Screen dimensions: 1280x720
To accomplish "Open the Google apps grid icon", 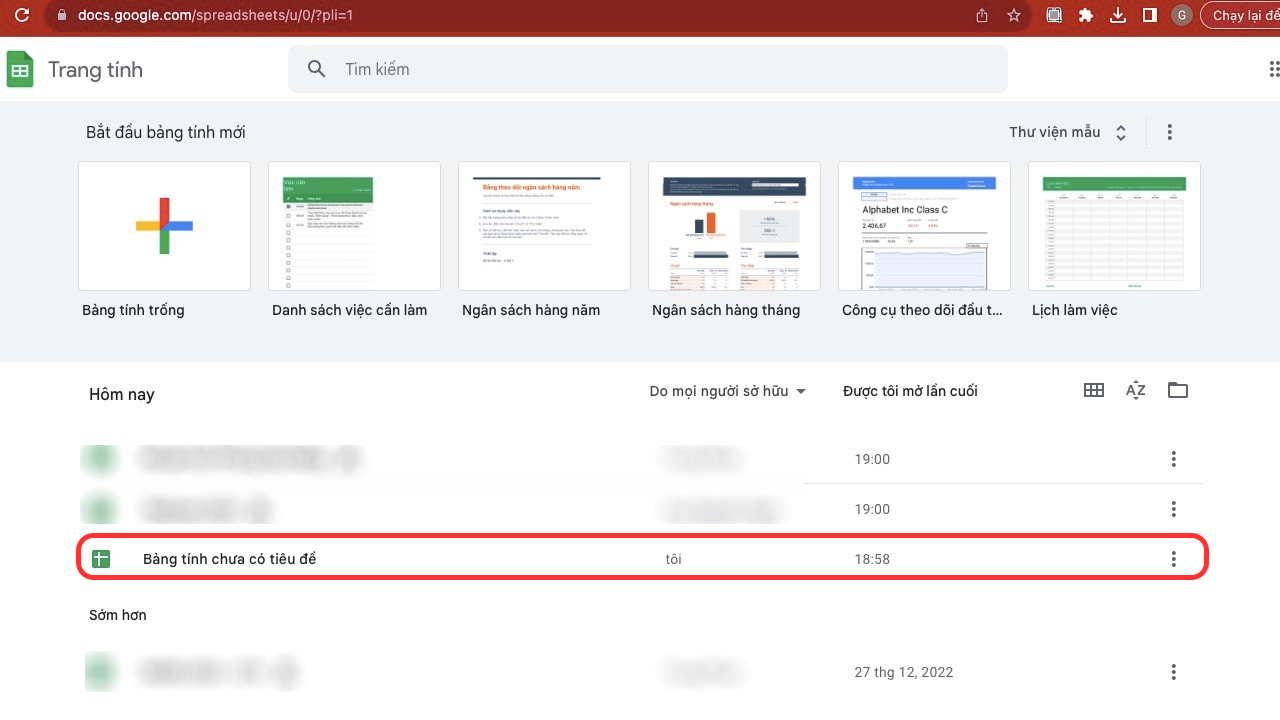I will point(1273,69).
